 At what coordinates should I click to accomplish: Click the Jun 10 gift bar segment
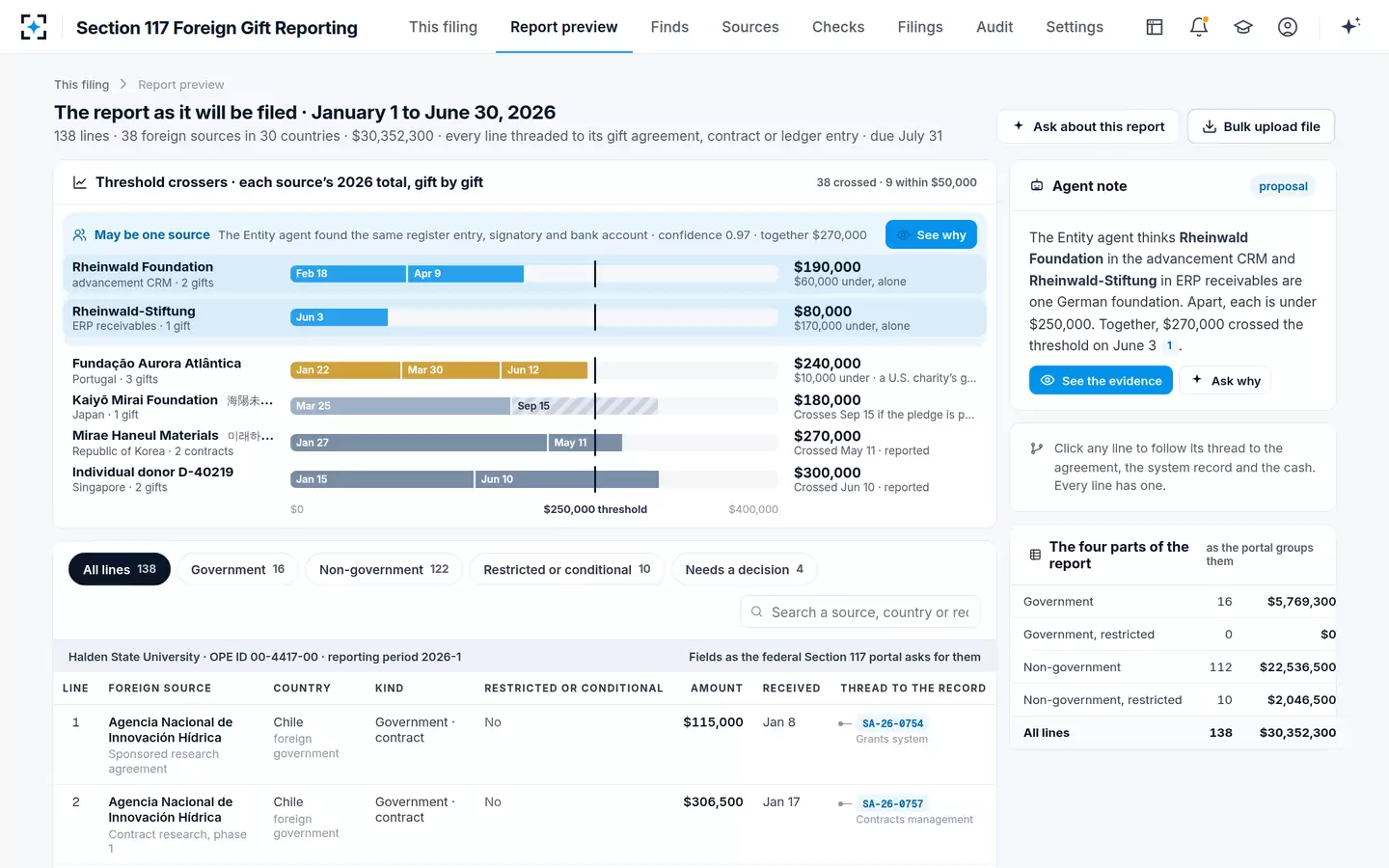[x=567, y=479]
